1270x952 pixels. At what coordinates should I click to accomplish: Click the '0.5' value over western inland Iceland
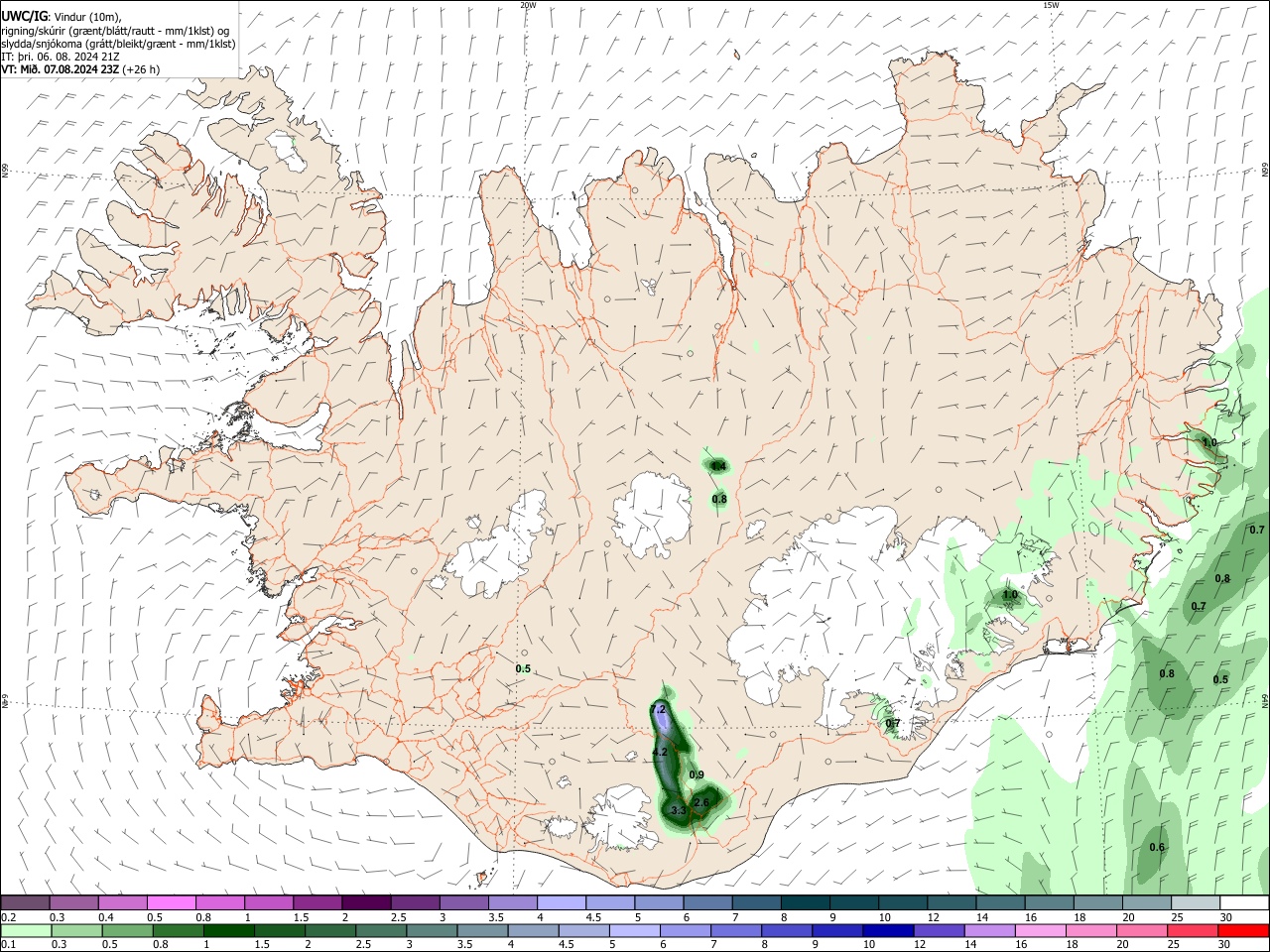pos(524,669)
